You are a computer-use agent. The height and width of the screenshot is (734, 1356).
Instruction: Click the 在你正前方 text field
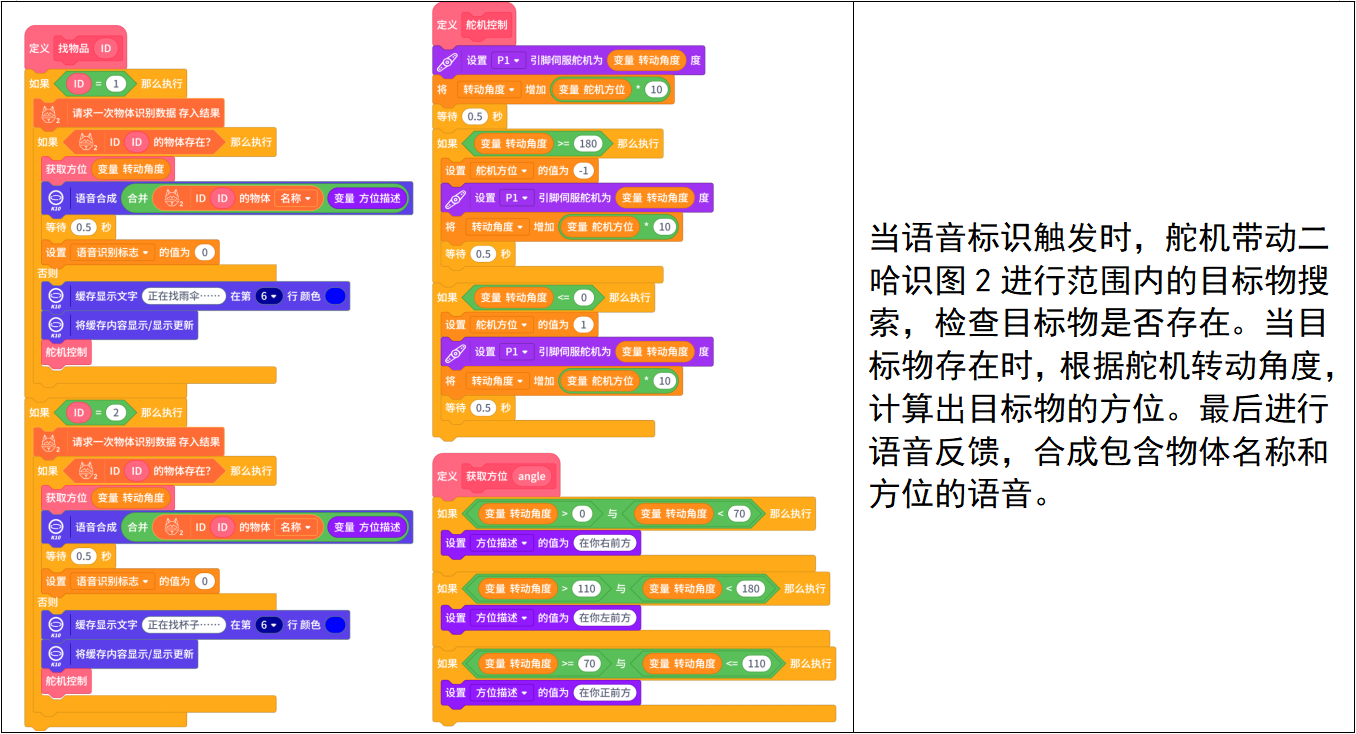(606, 692)
